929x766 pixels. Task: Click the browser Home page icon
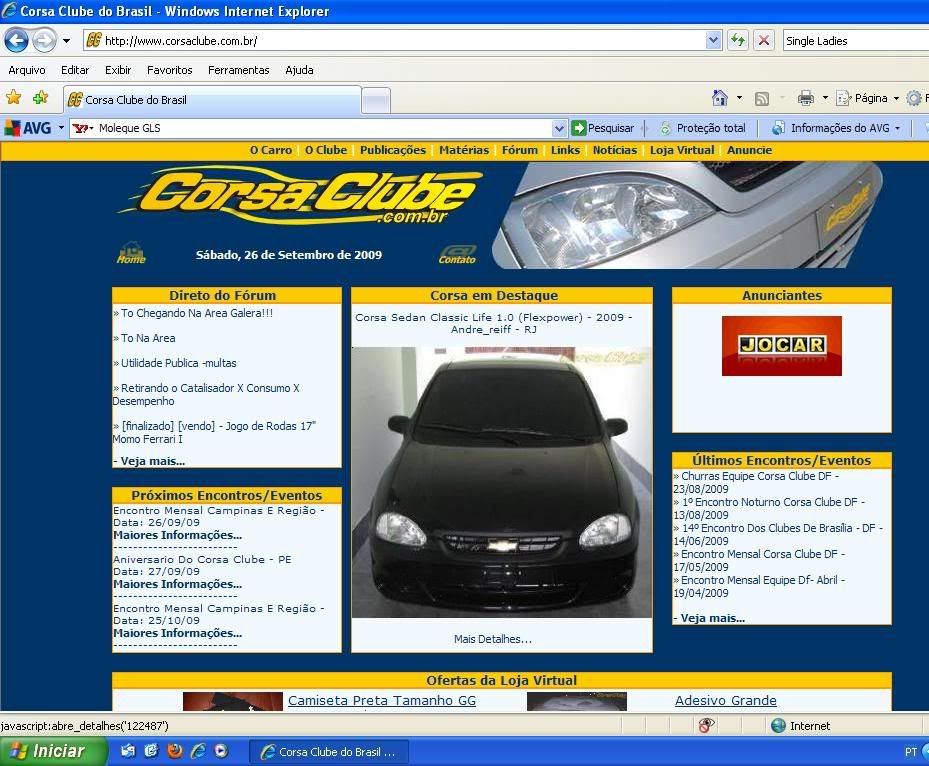pos(720,98)
